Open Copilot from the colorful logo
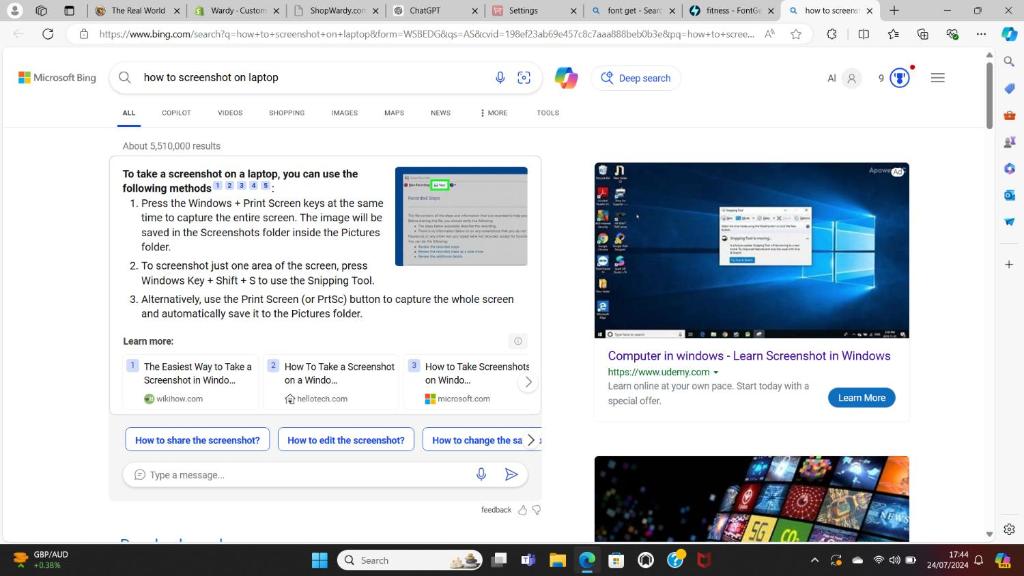 point(566,78)
